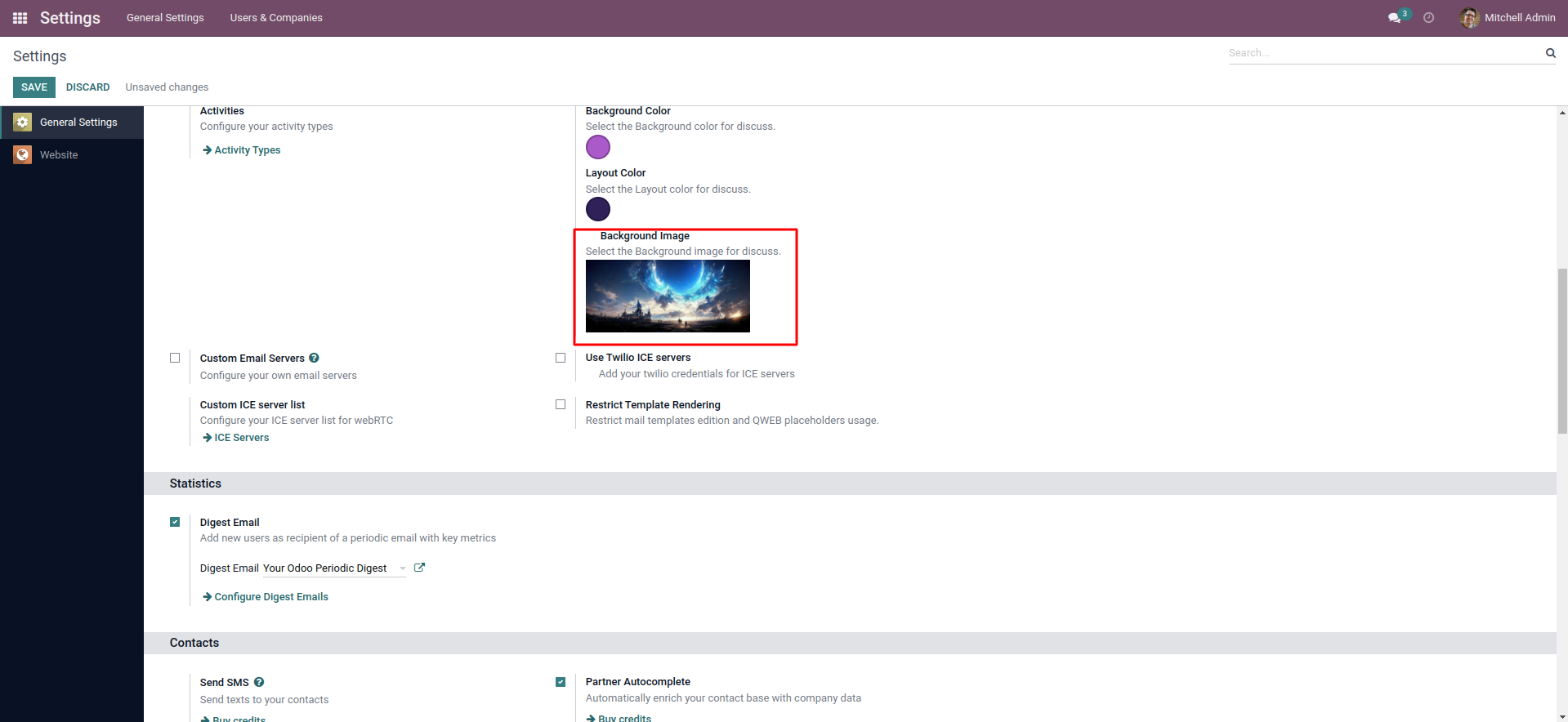Image resolution: width=1568 pixels, height=722 pixels.
Task: Select the General Settings sidebar tab
Action: click(72, 123)
